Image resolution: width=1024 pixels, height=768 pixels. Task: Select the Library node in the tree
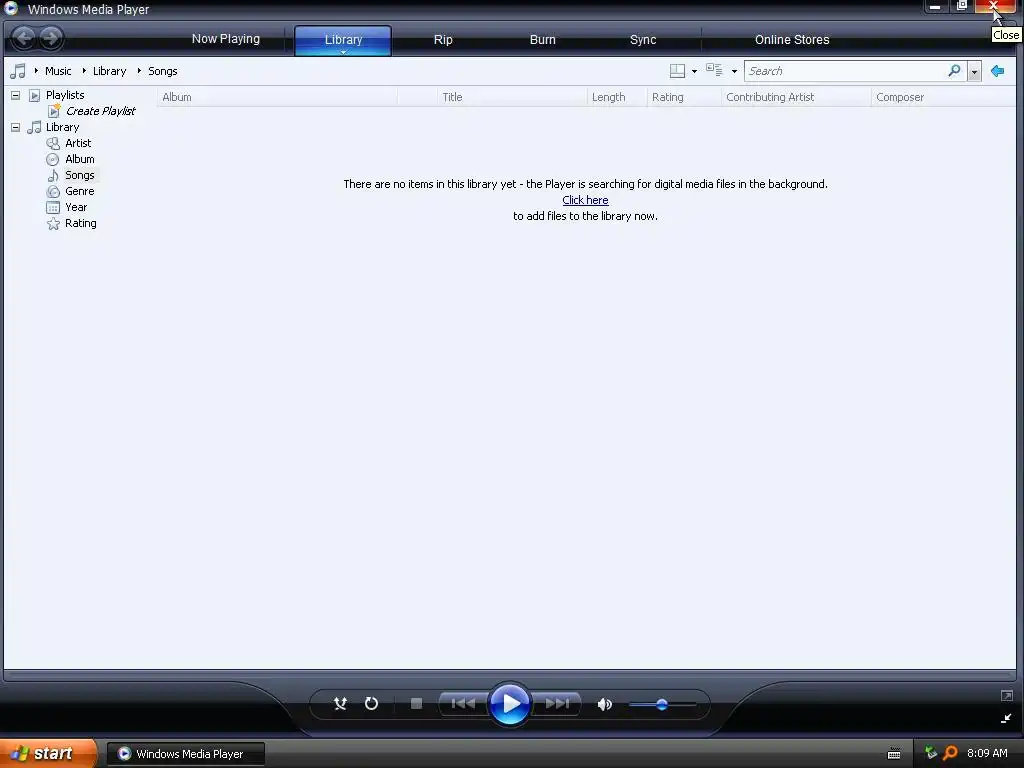tap(62, 127)
